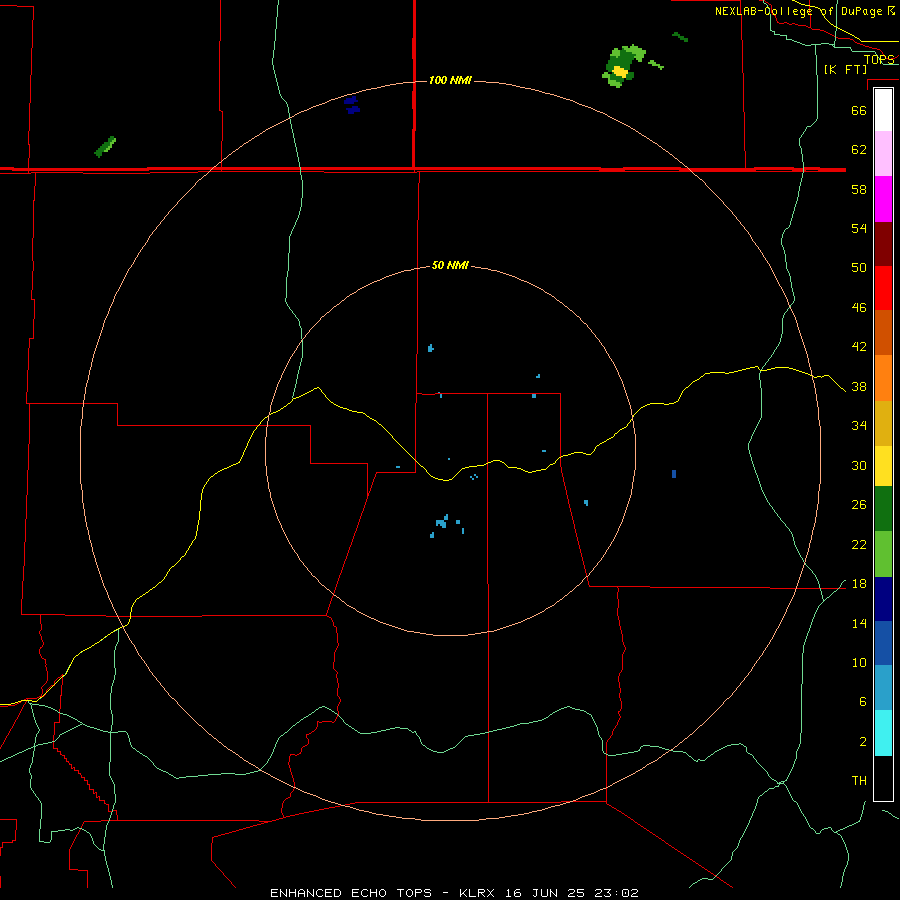Click the legend value '38'

[859, 386]
